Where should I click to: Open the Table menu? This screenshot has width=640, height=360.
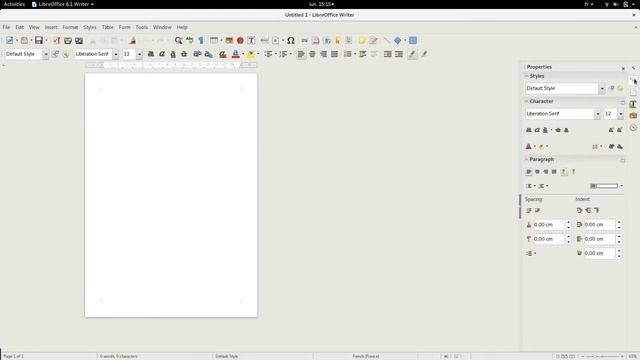tap(107, 27)
